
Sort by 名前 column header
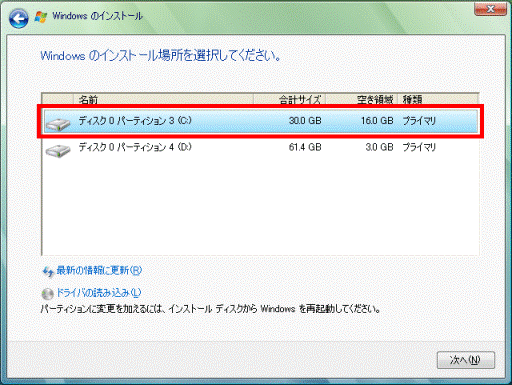[x=163, y=99]
